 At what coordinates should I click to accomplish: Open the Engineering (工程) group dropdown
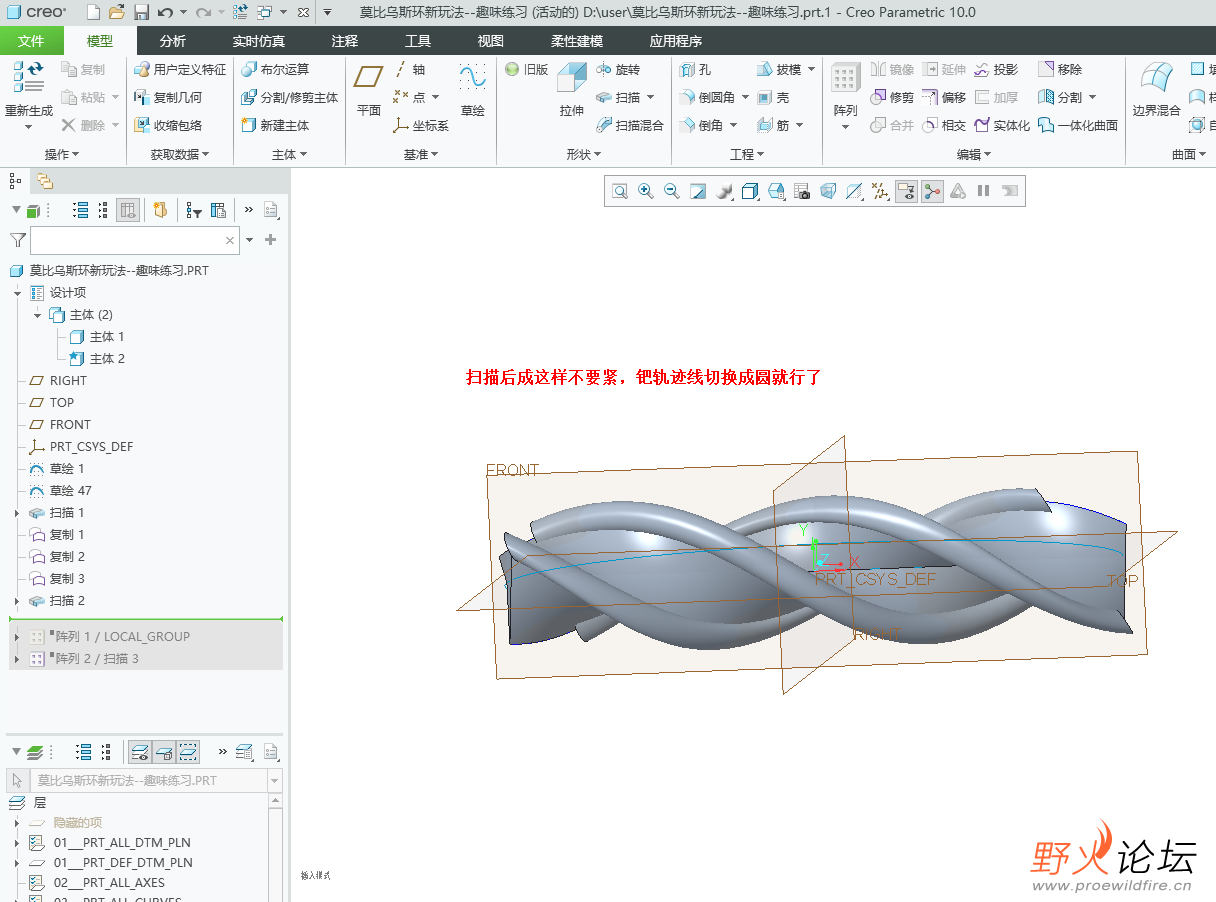(747, 154)
